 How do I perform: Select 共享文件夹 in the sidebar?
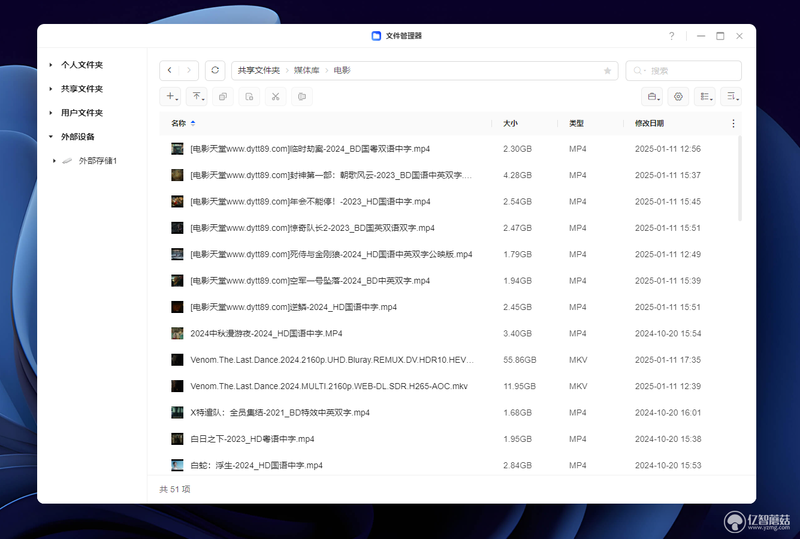click(x=82, y=89)
